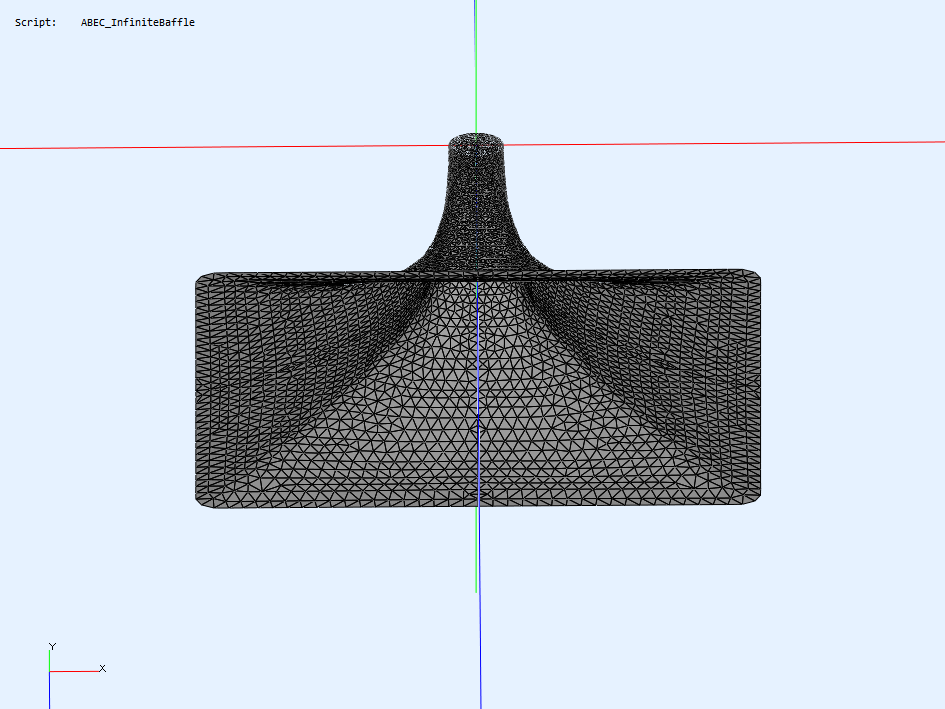Click the Script: label
The height and width of the screenshot is (709, 945).
coord(36,22)
